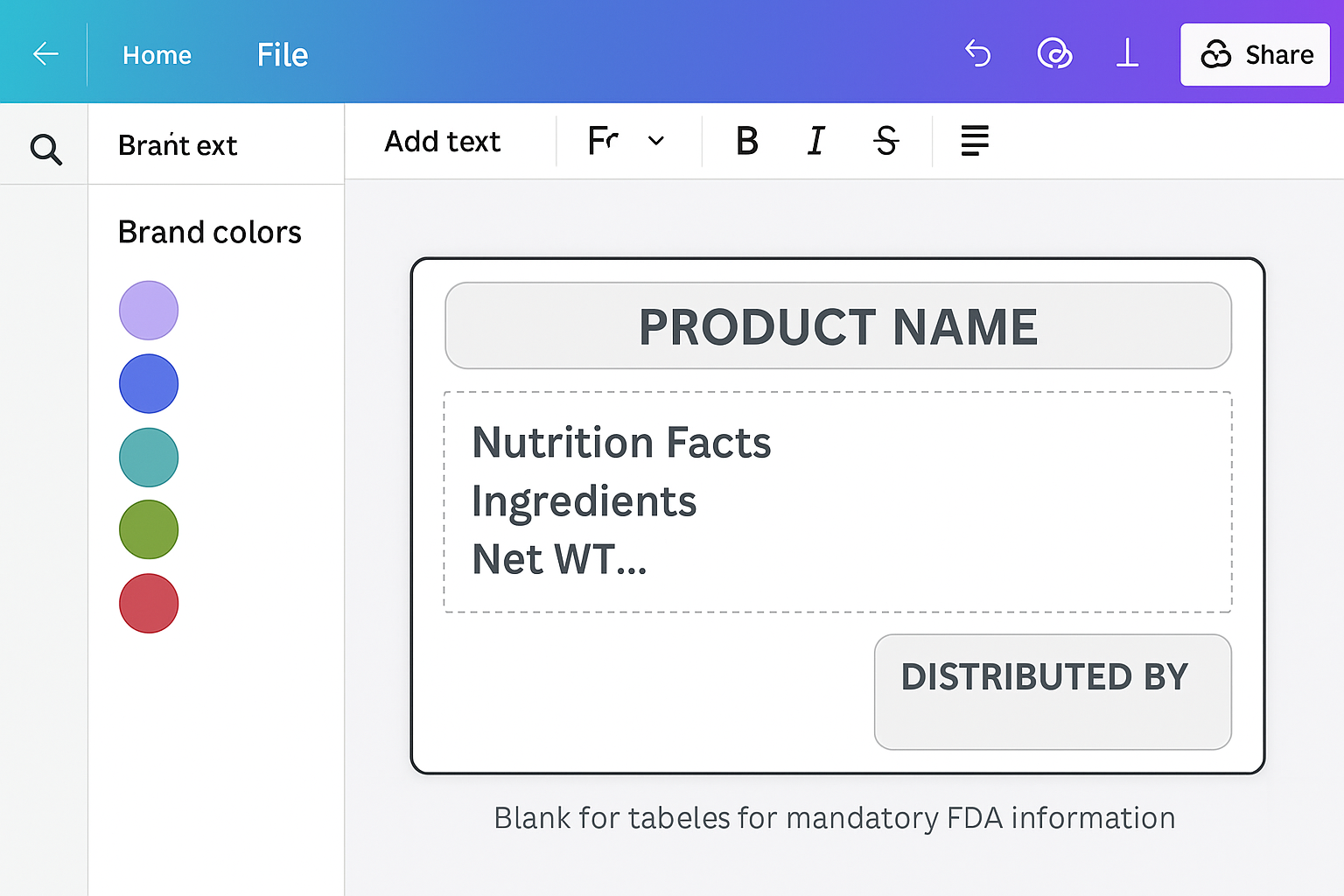Click the back arrow in the top left

[45, 53]
